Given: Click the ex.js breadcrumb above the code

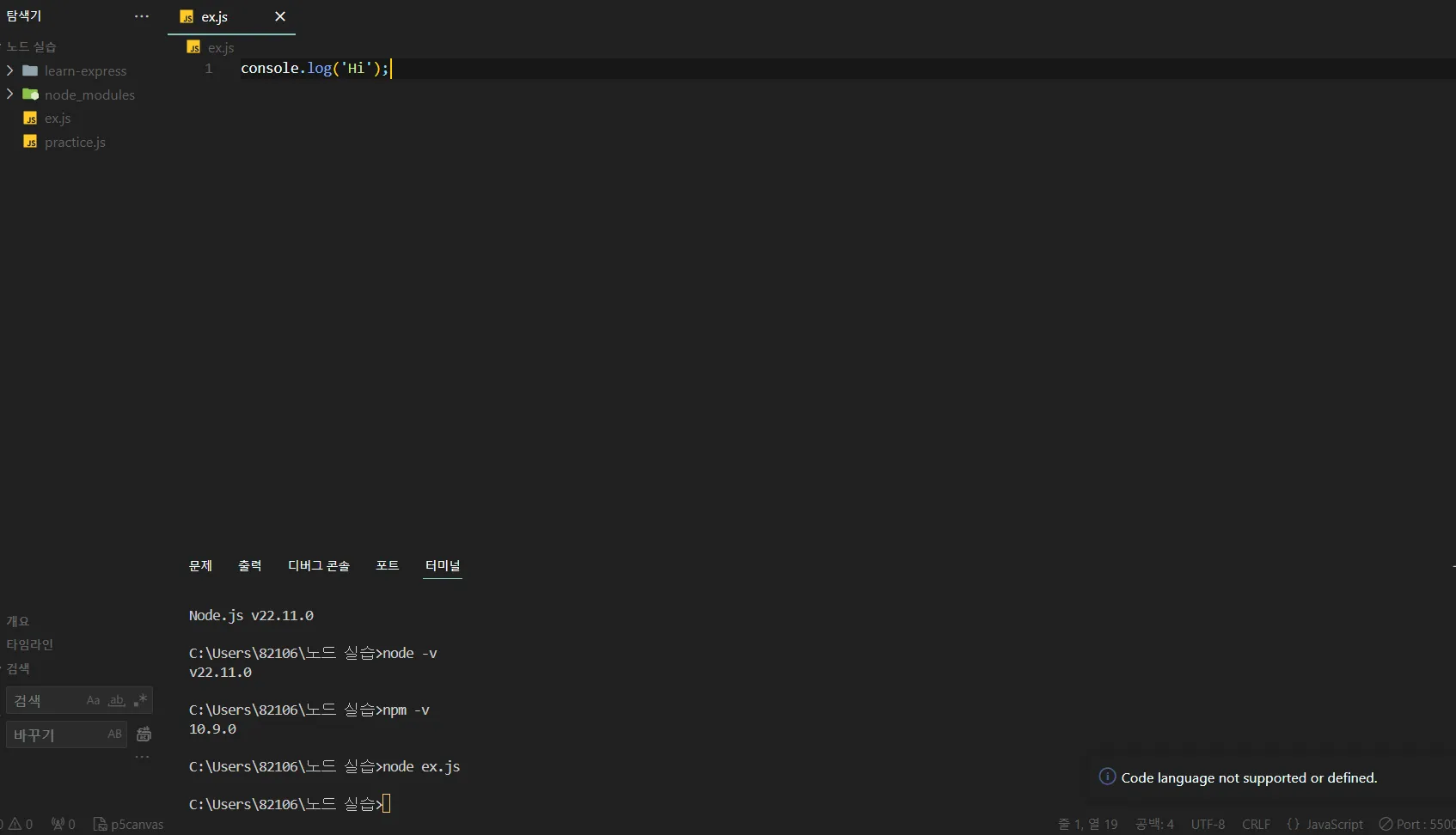Looking at the screenshot, I should [x=221, y=47].
